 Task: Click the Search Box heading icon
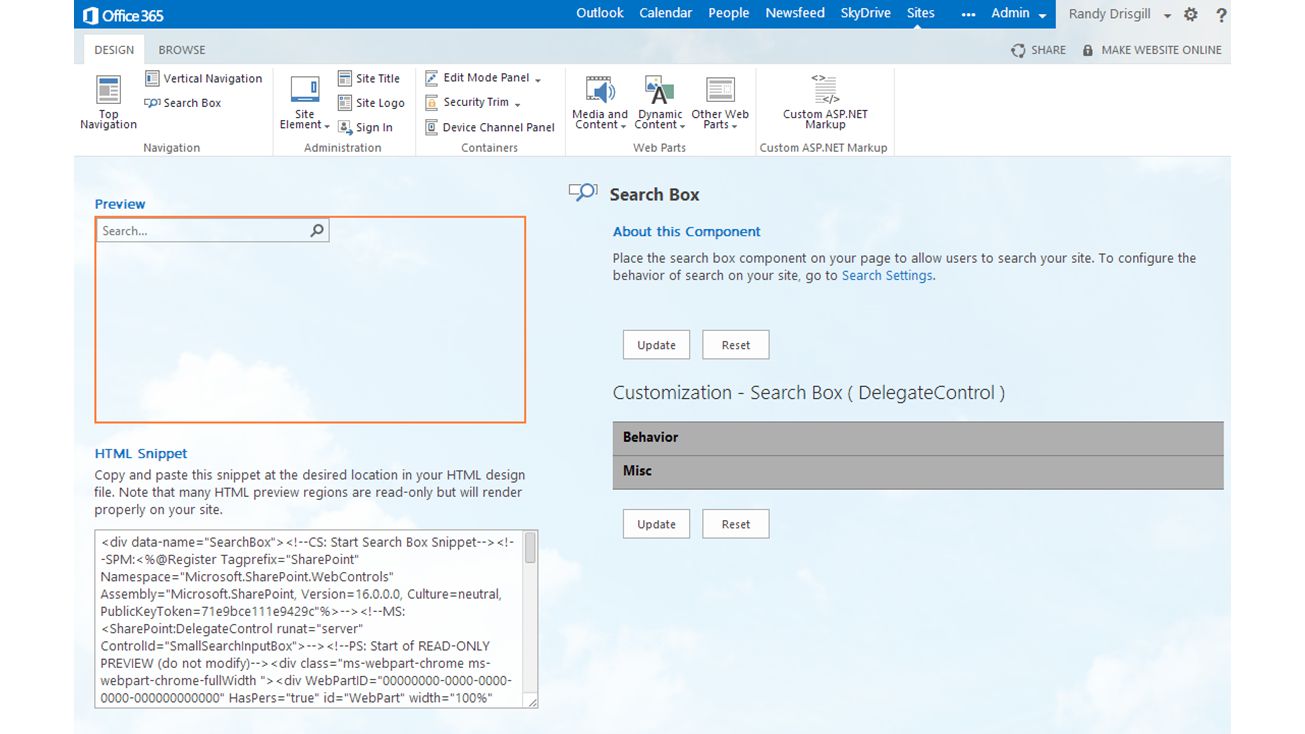(583, 192)
